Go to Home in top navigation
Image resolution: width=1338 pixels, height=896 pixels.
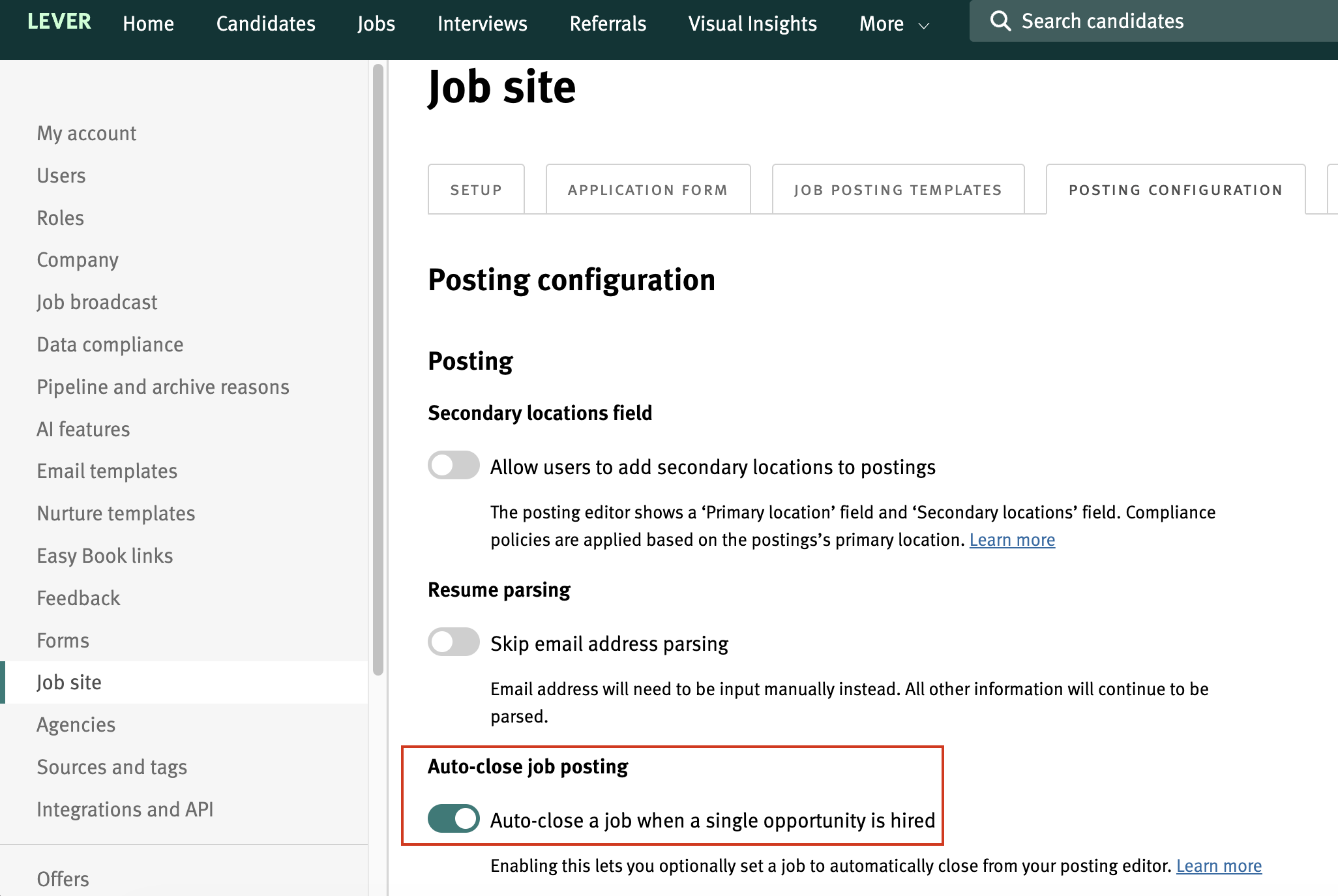click(149, 23)
